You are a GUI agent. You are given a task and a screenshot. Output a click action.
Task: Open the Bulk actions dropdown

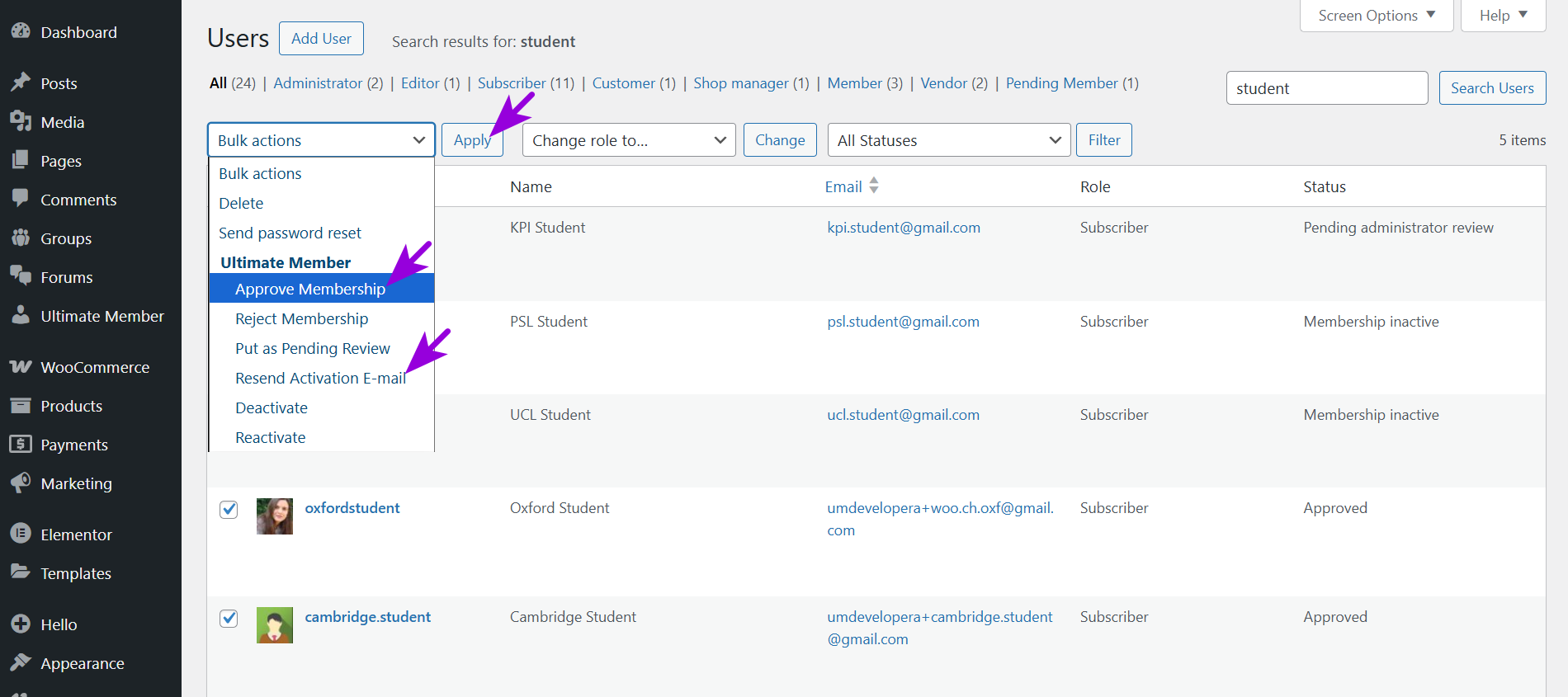321,140
